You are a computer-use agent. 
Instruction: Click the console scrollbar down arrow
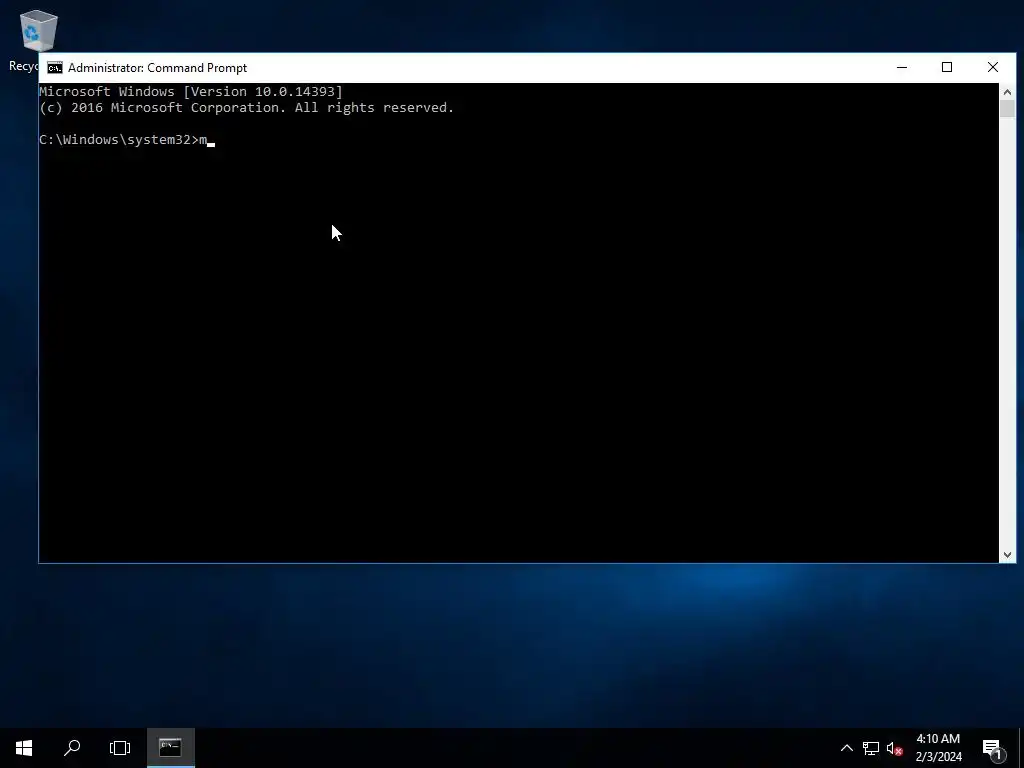point(1007,554)
